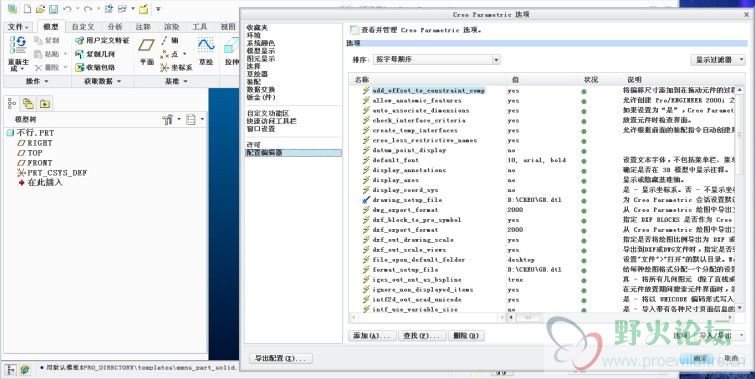The image size is (755, 379).
Task: Switch to the 工具 ribbon tab
Action: click(x=200, y=27)
